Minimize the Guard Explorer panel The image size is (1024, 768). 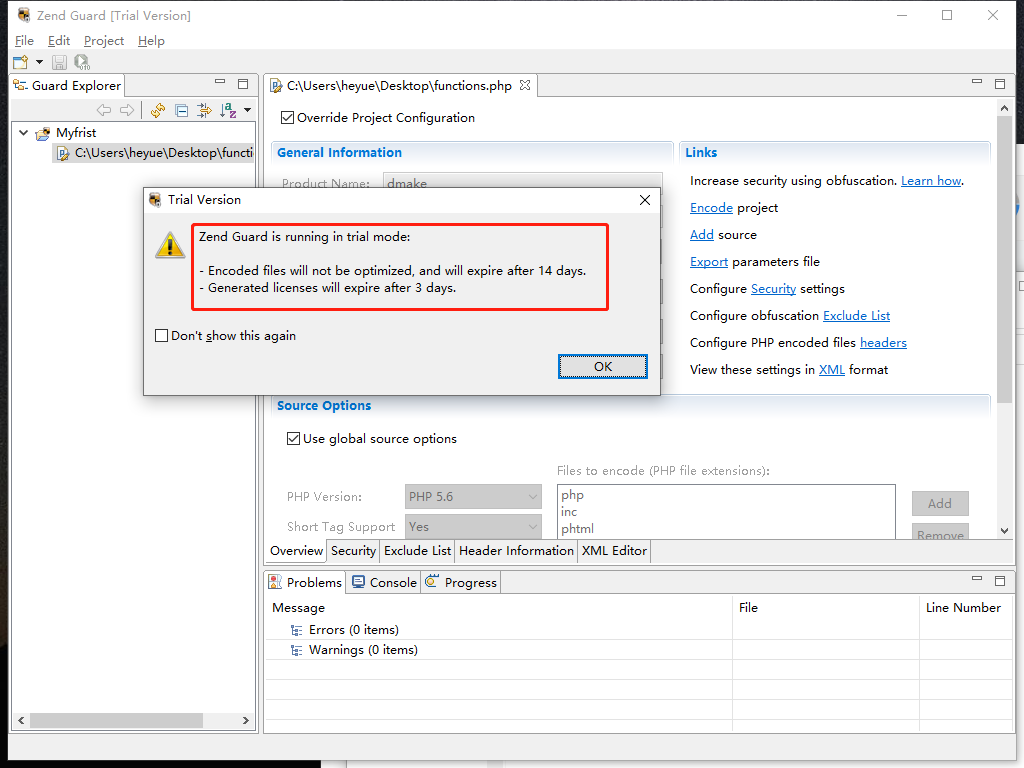(220, 82)
